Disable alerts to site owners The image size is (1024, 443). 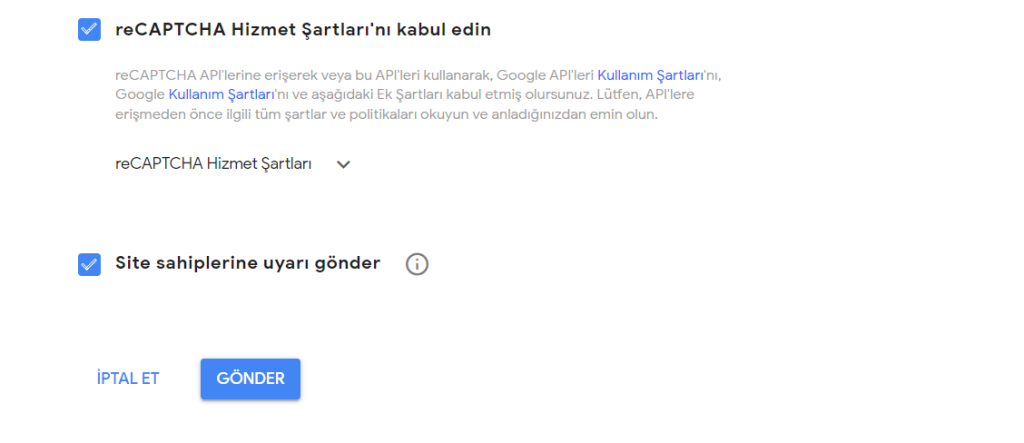tap(89, 264)
